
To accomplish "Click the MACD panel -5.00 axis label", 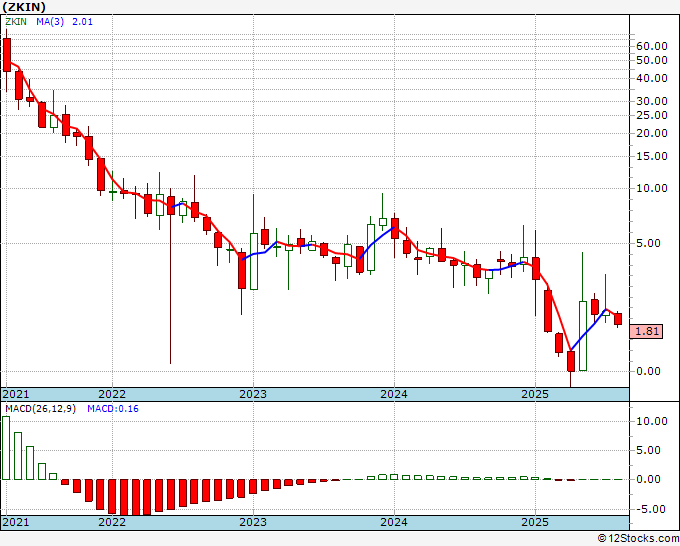I will point(649,509).
